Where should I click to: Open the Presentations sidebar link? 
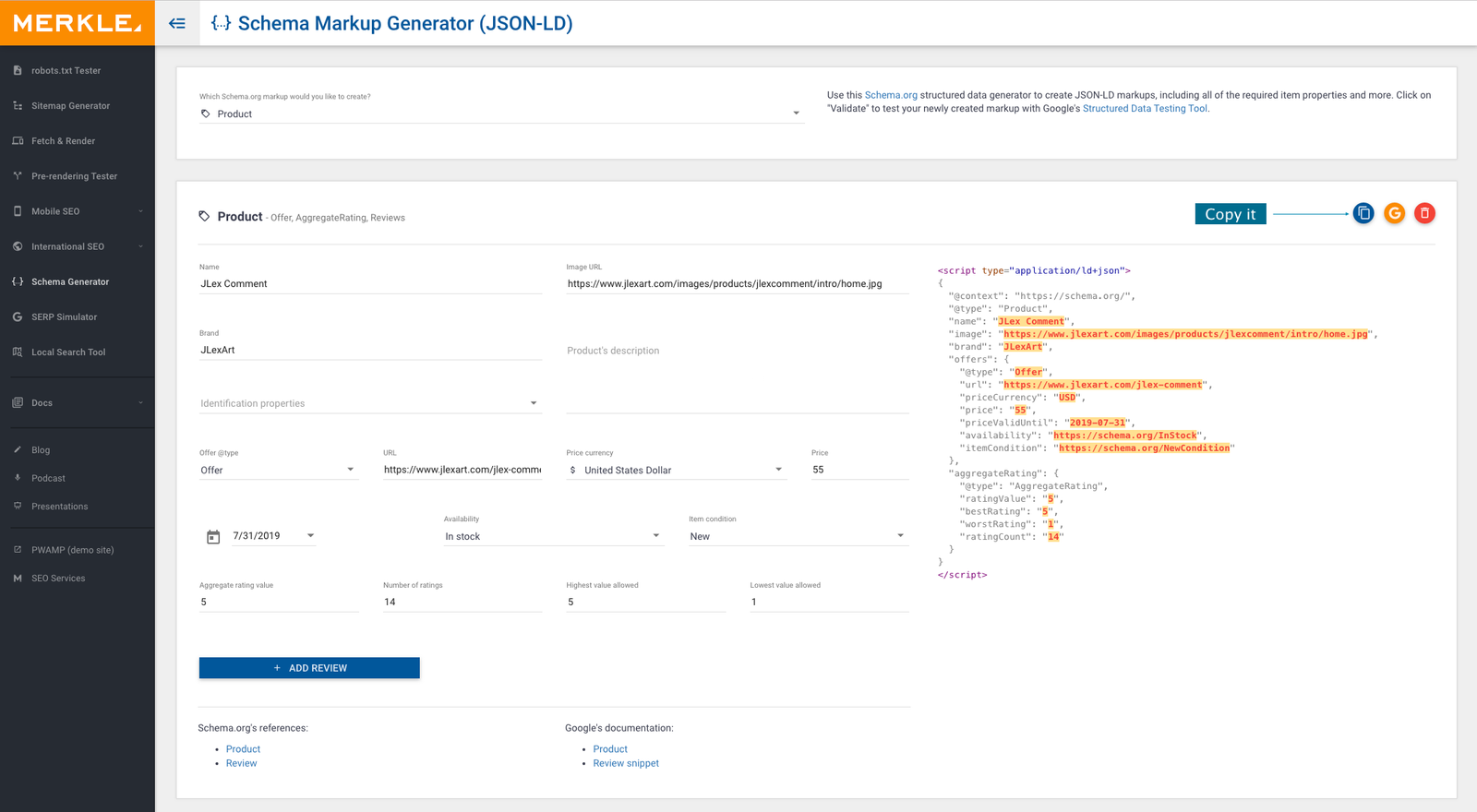[59, 507]
